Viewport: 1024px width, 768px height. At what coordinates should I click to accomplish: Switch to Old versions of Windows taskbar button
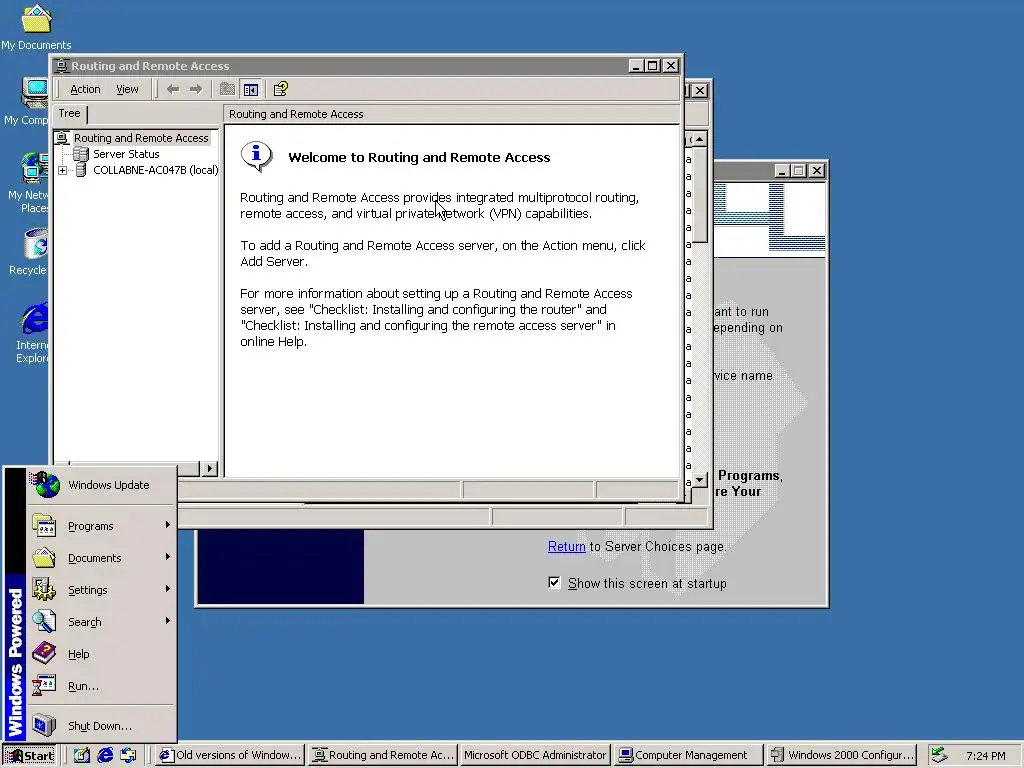point(231,756)
